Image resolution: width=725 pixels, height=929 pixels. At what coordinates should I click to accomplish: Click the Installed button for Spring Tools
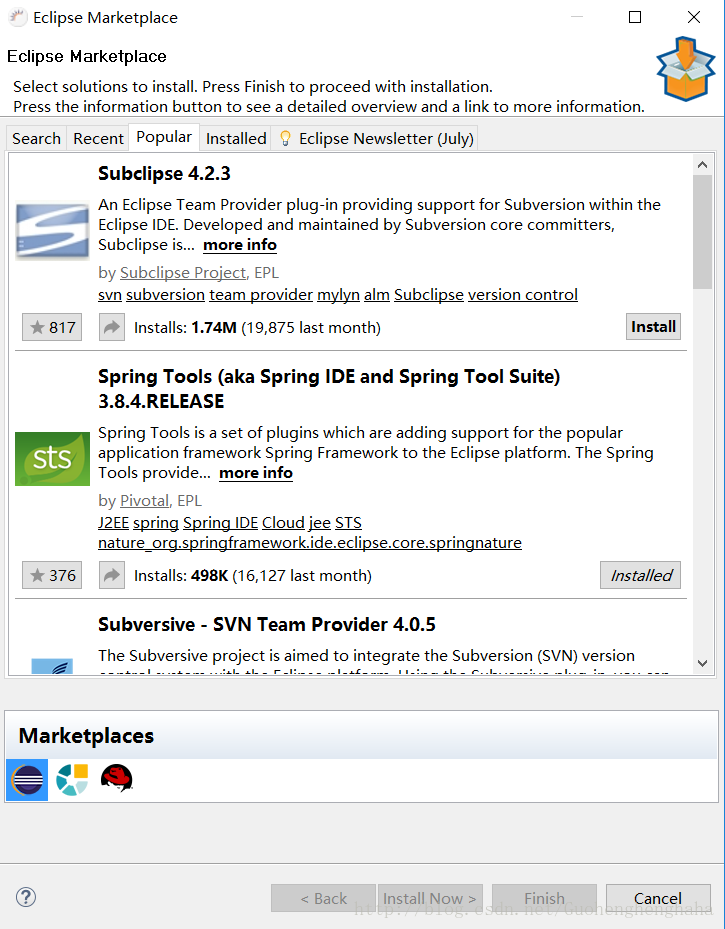(x=640, y=575)
